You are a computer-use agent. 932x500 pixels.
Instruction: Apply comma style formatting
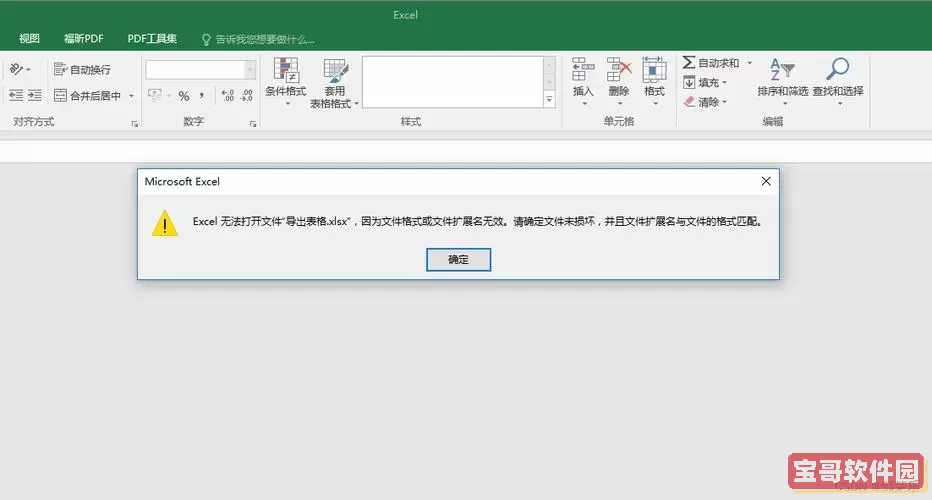(201, 96)
